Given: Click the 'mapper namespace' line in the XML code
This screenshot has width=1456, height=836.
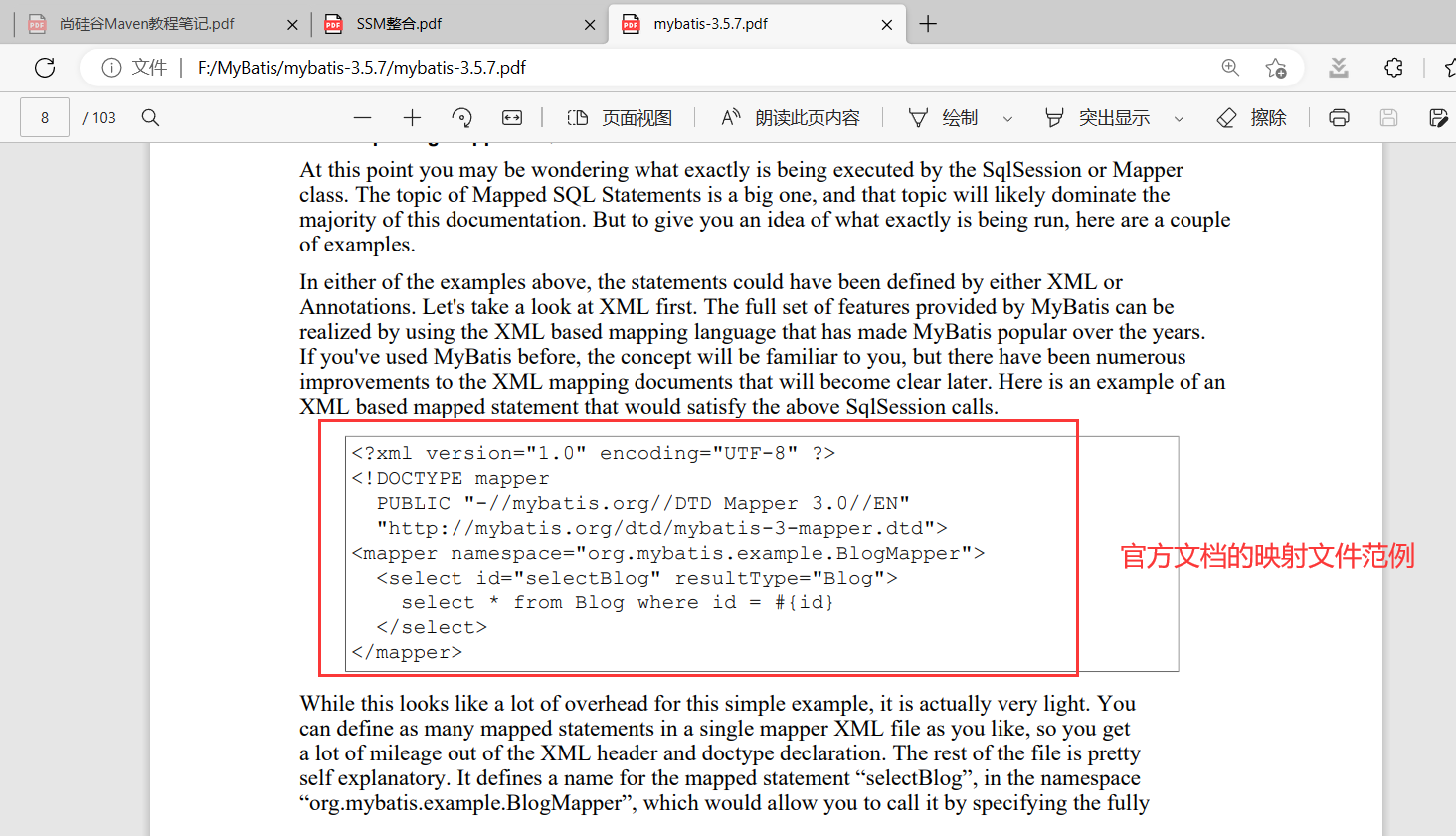Looking at the screenshot, I should pos(667,553).
